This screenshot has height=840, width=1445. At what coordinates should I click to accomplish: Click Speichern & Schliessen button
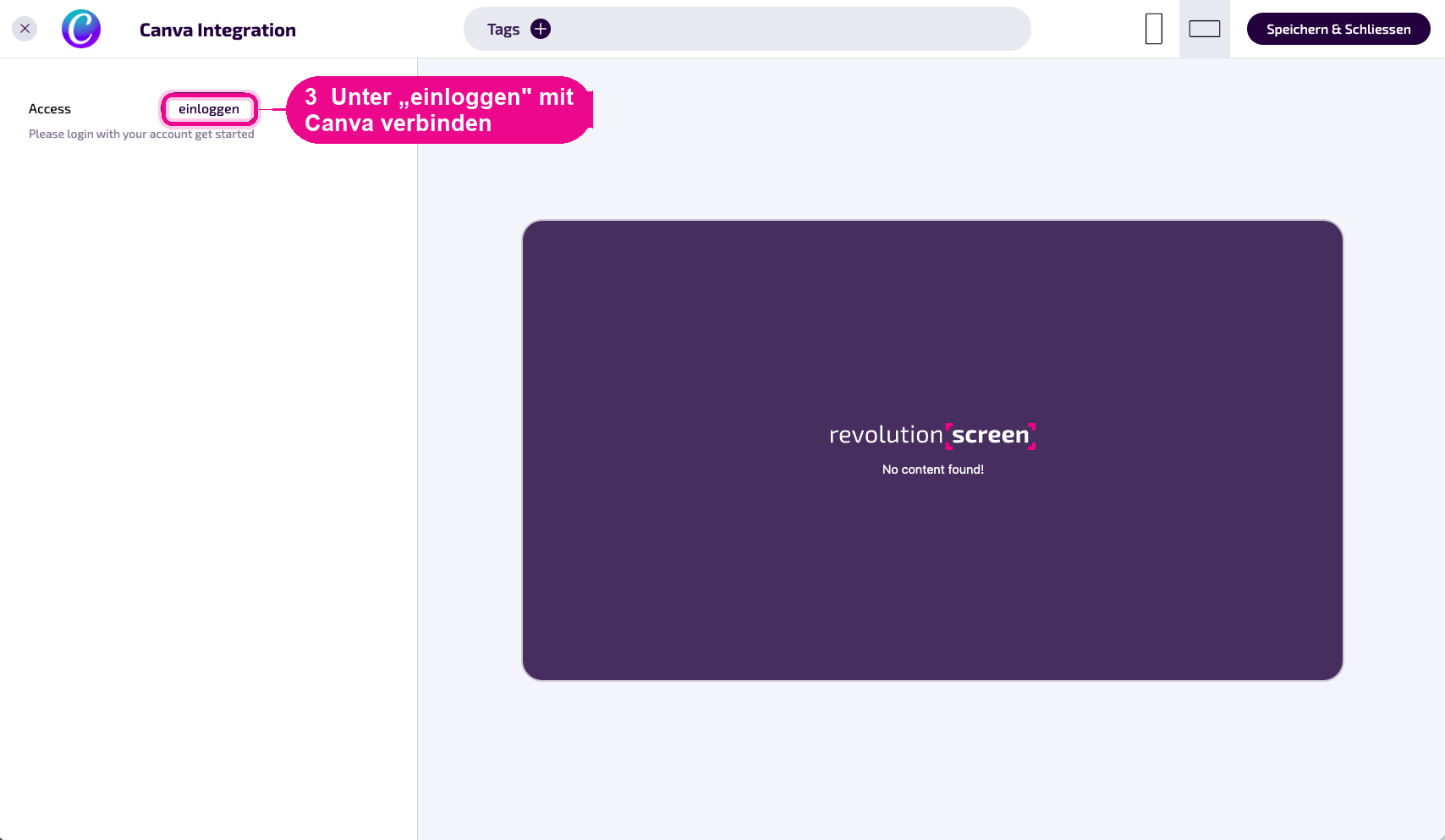(1338, 29)
